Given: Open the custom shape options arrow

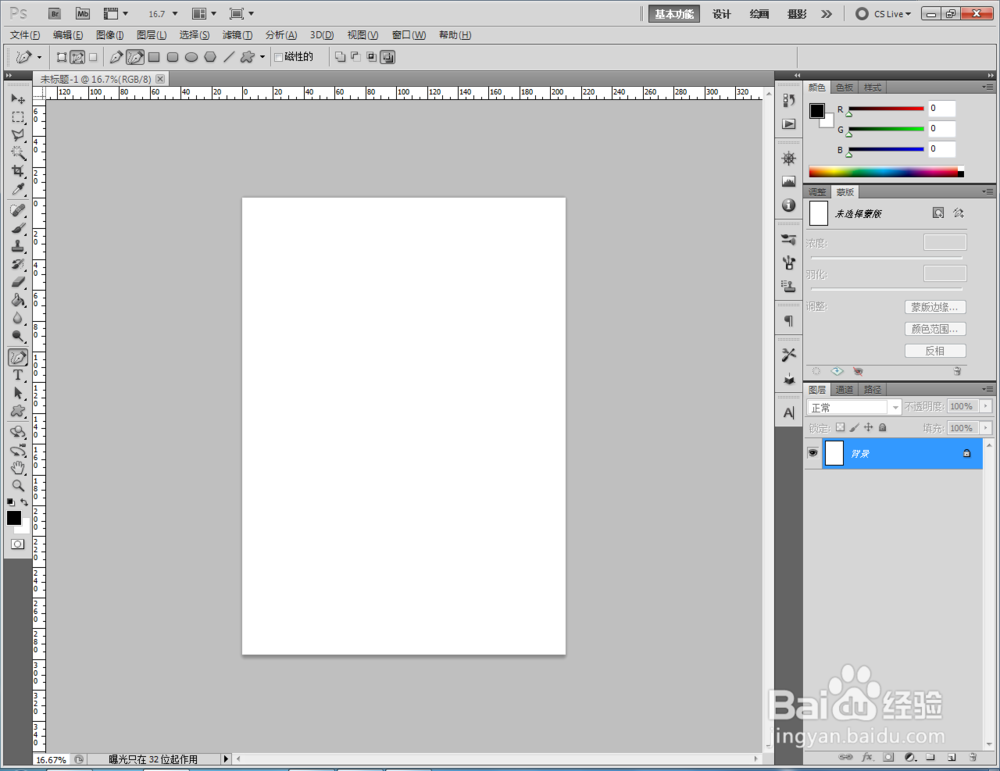Looking at the screenshot, I should (262, 57).
